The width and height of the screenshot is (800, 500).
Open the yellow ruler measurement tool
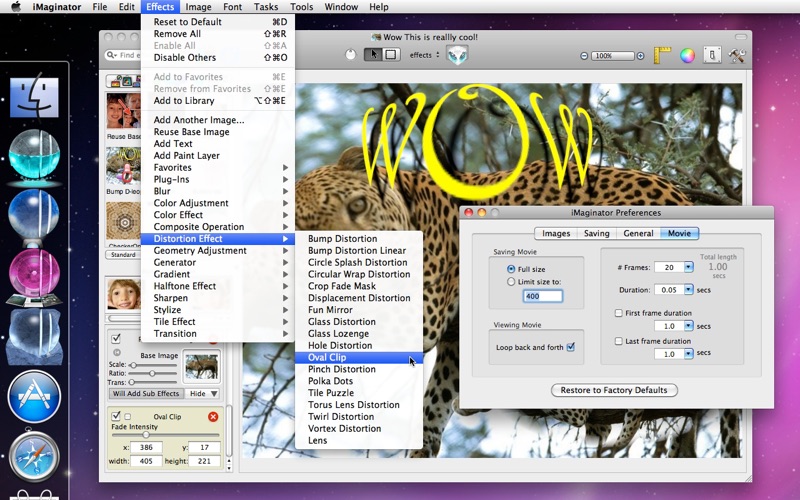tap(662, 55)
